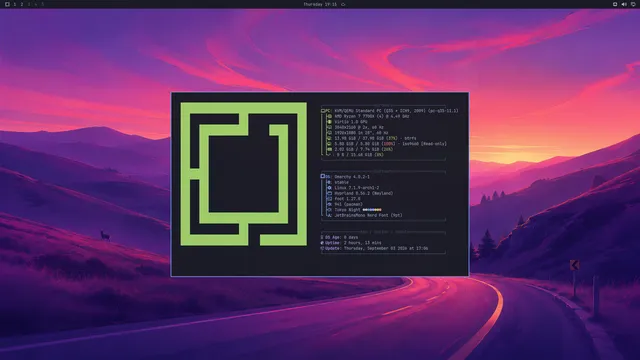Click the disk icon on the iso9660 row
Image resolution: width=640 pixels, height=360 pixels.
(329, 144)
